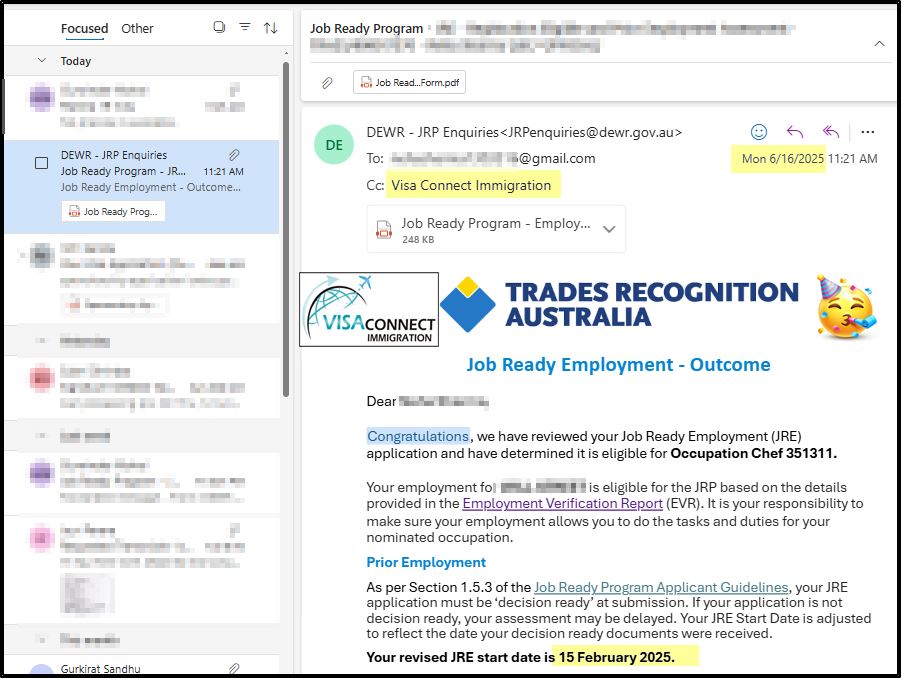Open the filter options for the inbox
Image resolution: width=901 pixels, height=678 pixels.
point(244,28)
